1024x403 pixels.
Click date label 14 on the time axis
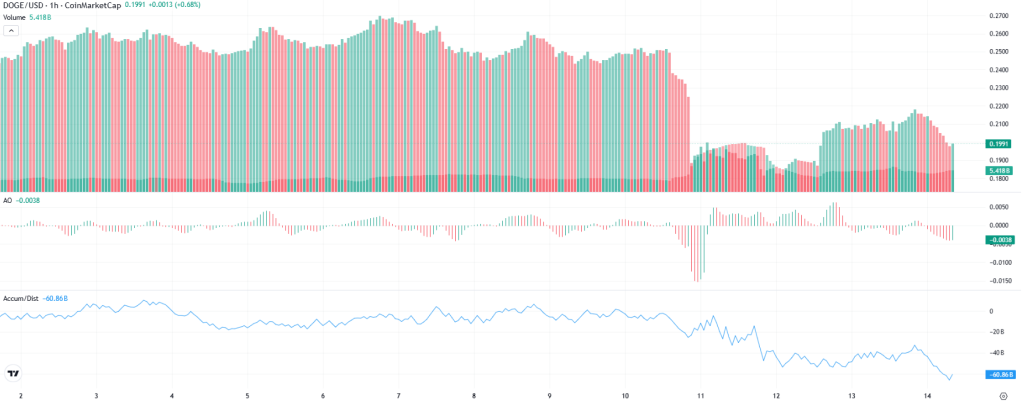[x=928, y=396]
